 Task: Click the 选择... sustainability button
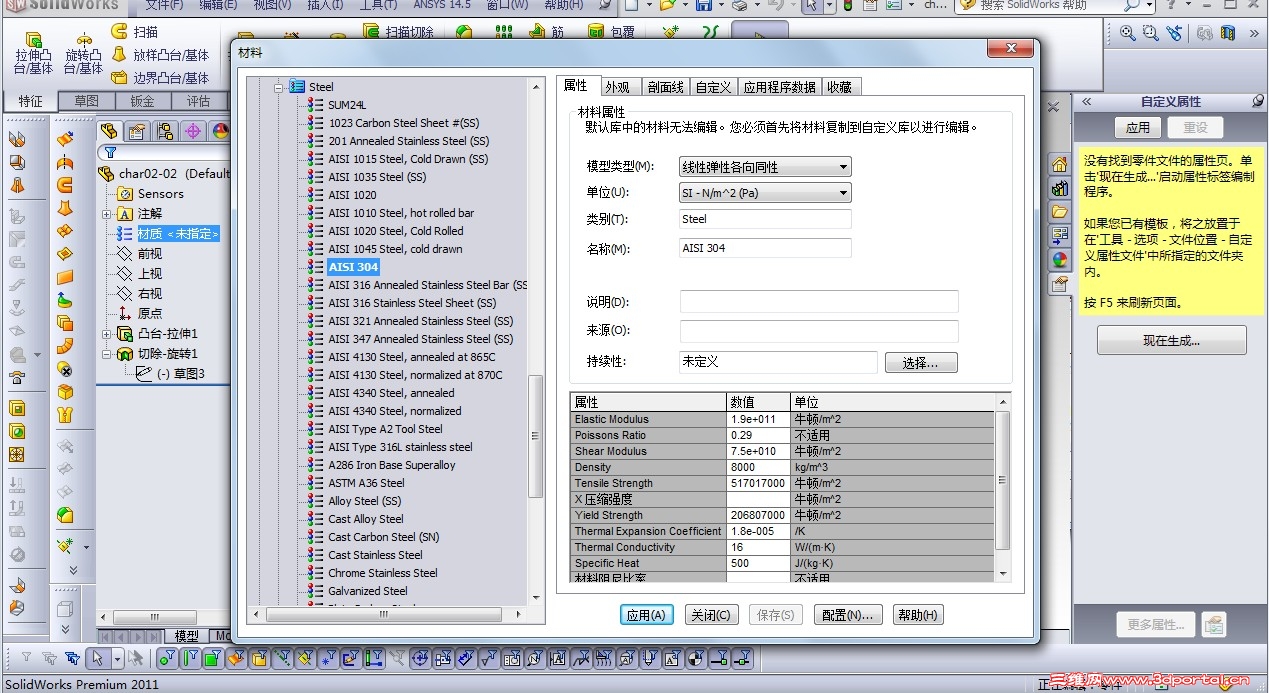(921, 362)
